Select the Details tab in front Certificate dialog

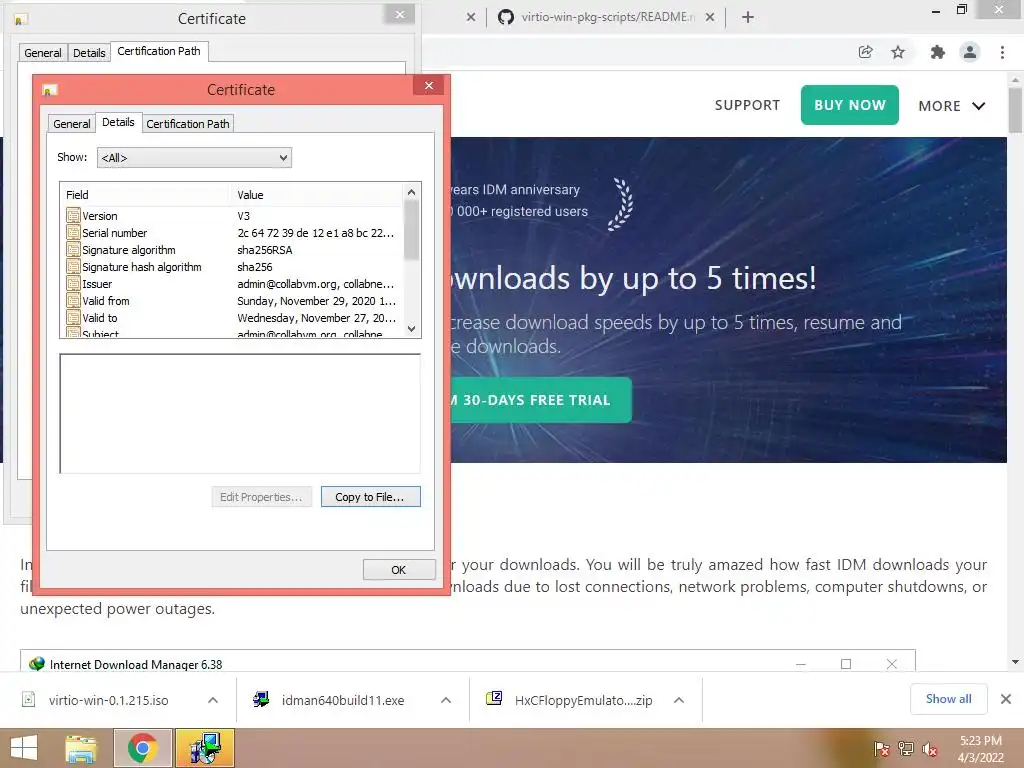click(118, 122)
